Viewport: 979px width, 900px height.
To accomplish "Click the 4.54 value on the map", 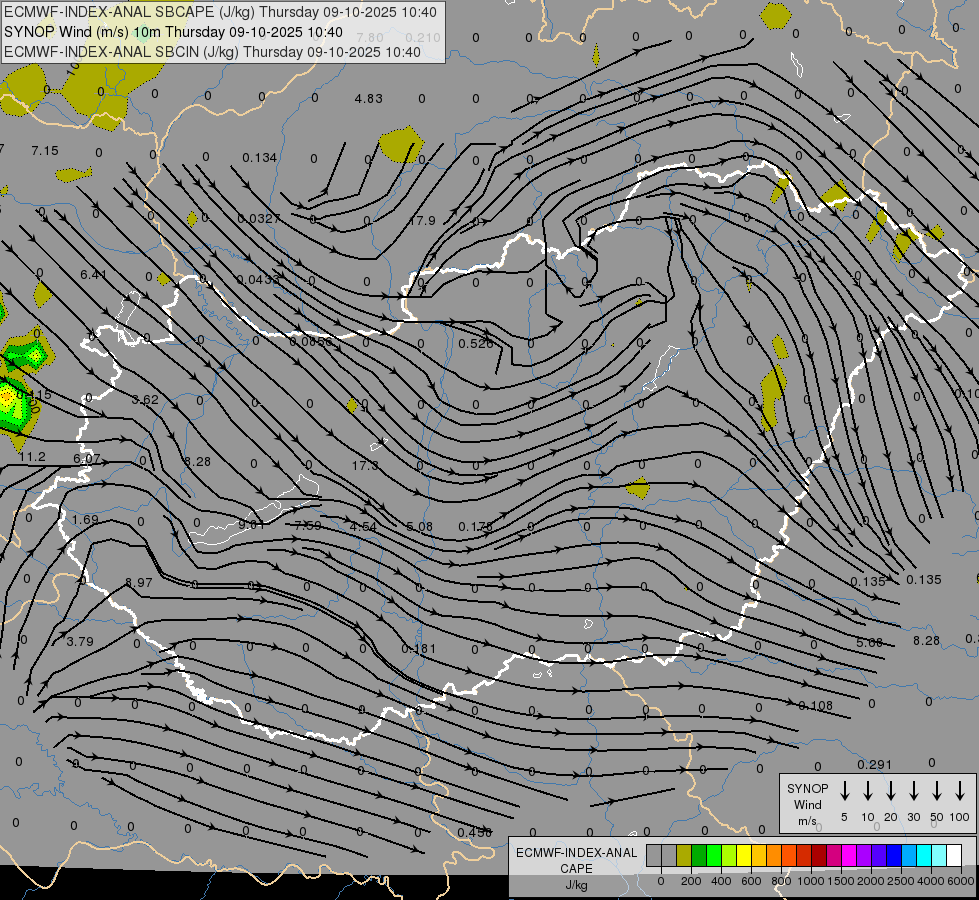I will [363, 527].
